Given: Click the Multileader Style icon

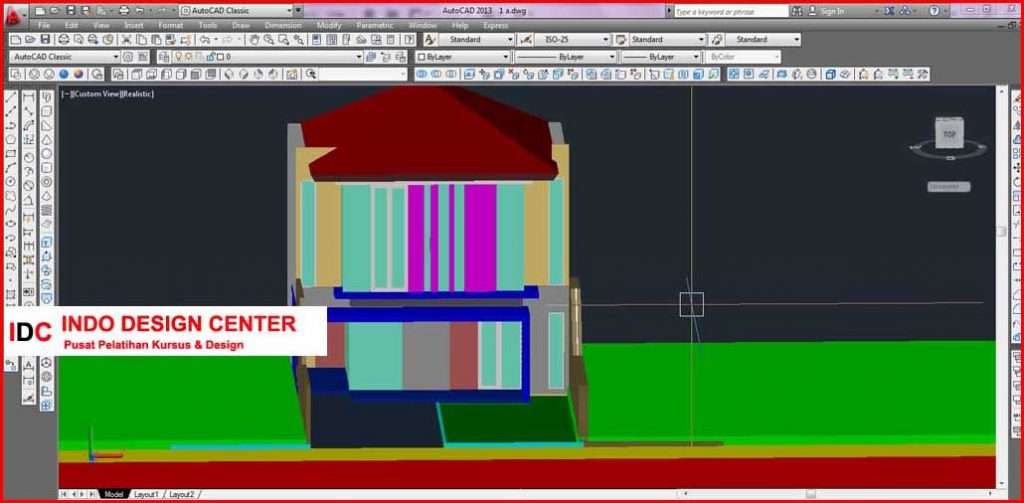Looking at the screenshot, I should tap(716, 40).
